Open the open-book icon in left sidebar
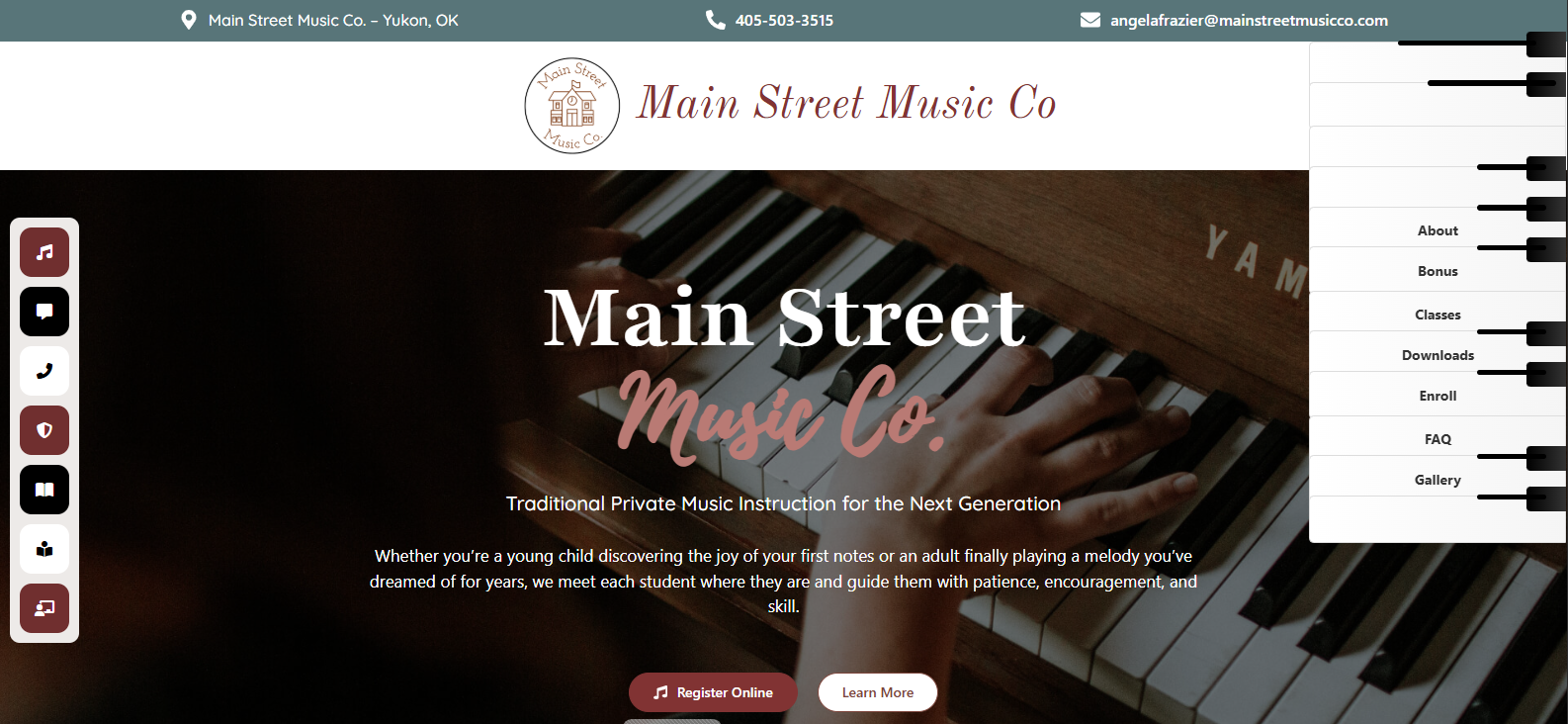This screenshot has height=724, width=1568. click(44, 490)
